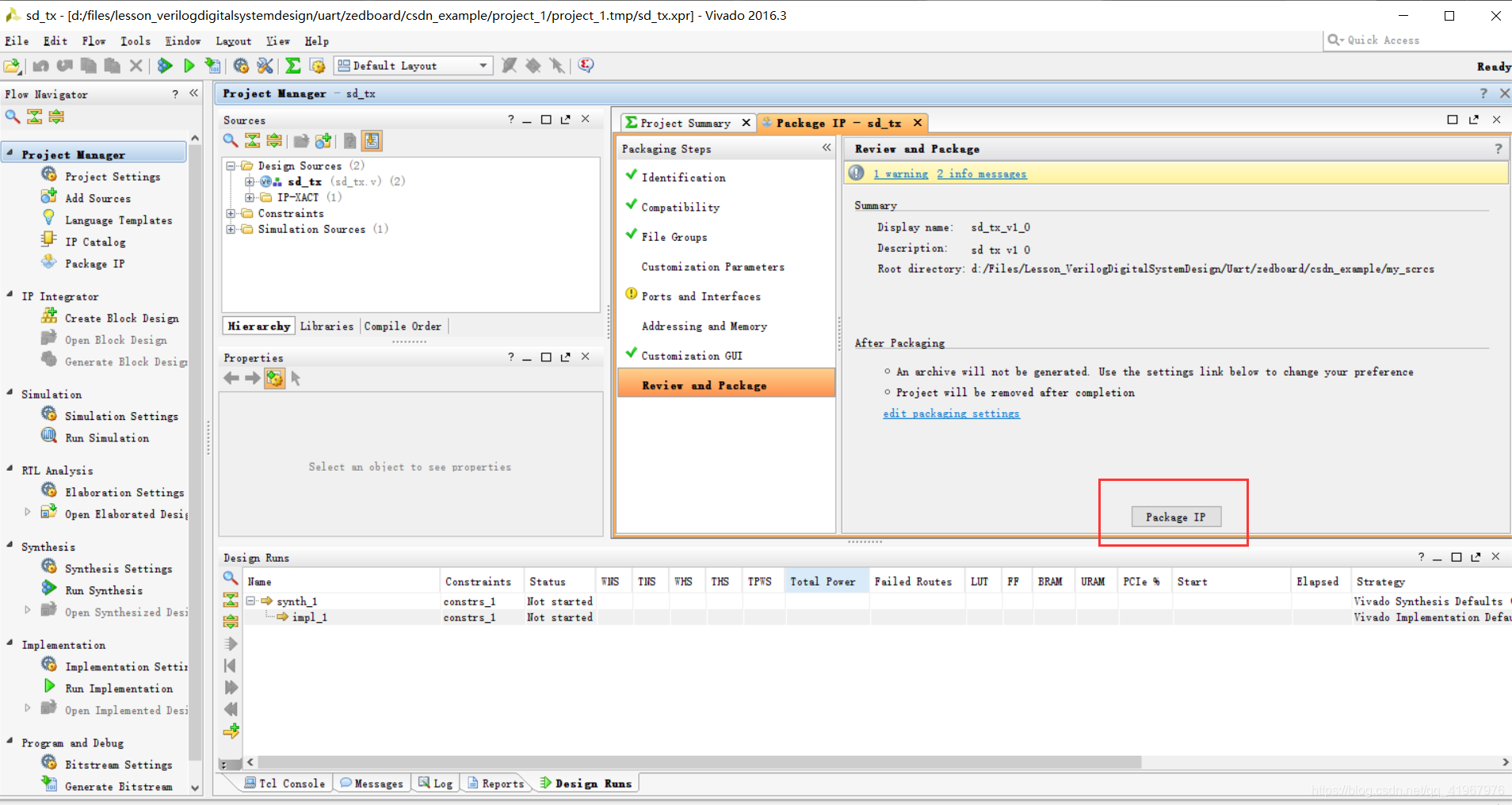The height and width of the screenshot is (805, 1512).
Task: Expand the IP-XACT folder node
Action: click(x=249, y=197)
